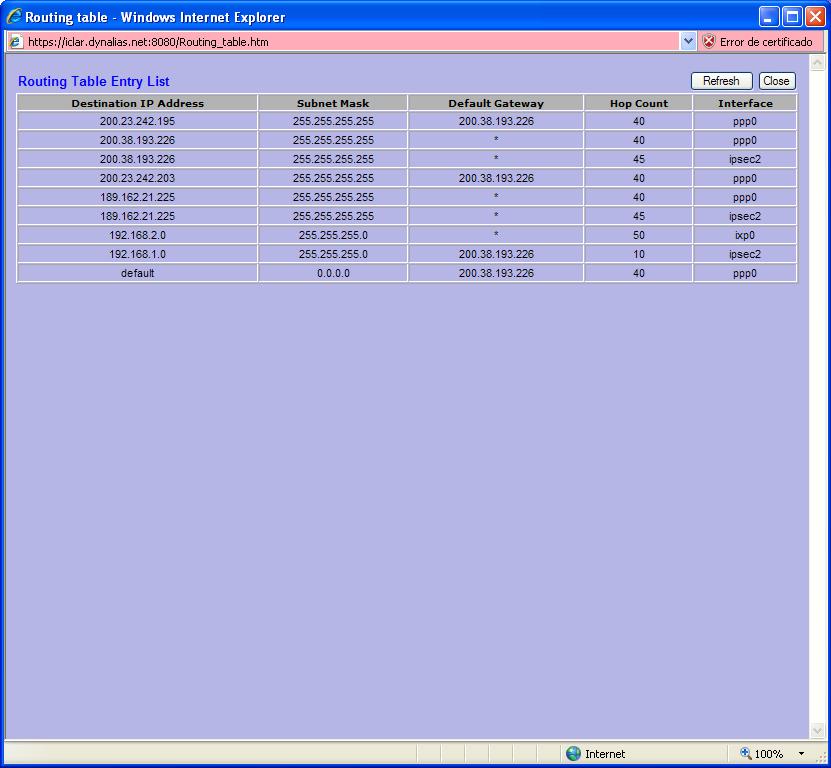Maximize the Internet Explorer window

point(792,17)
